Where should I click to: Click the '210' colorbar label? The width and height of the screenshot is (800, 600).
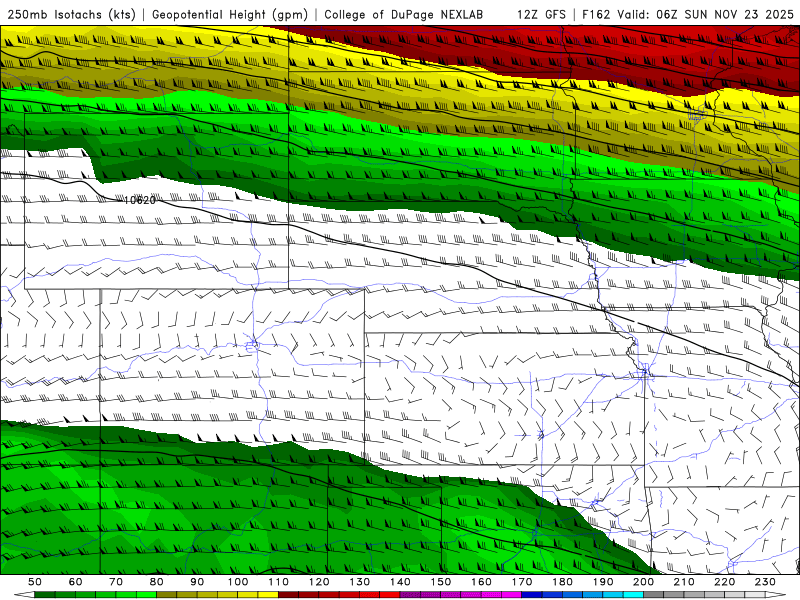pos(684,582)
